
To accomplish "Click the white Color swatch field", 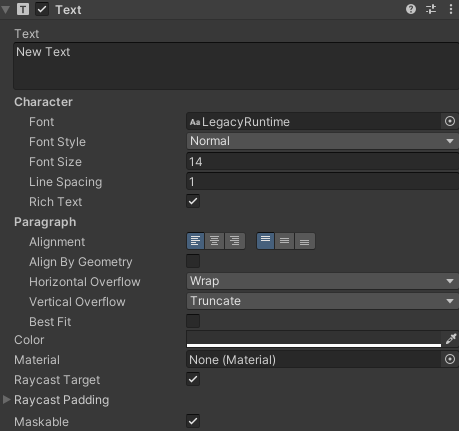I will [x=314, y=339].
